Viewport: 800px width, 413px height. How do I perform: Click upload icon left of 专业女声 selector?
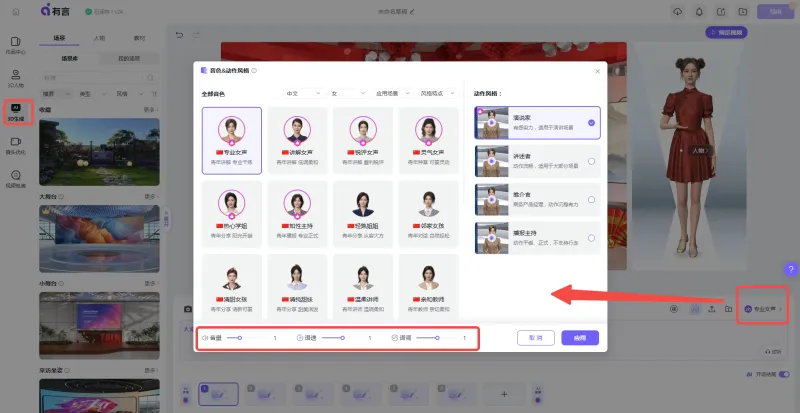coord(711,309)
